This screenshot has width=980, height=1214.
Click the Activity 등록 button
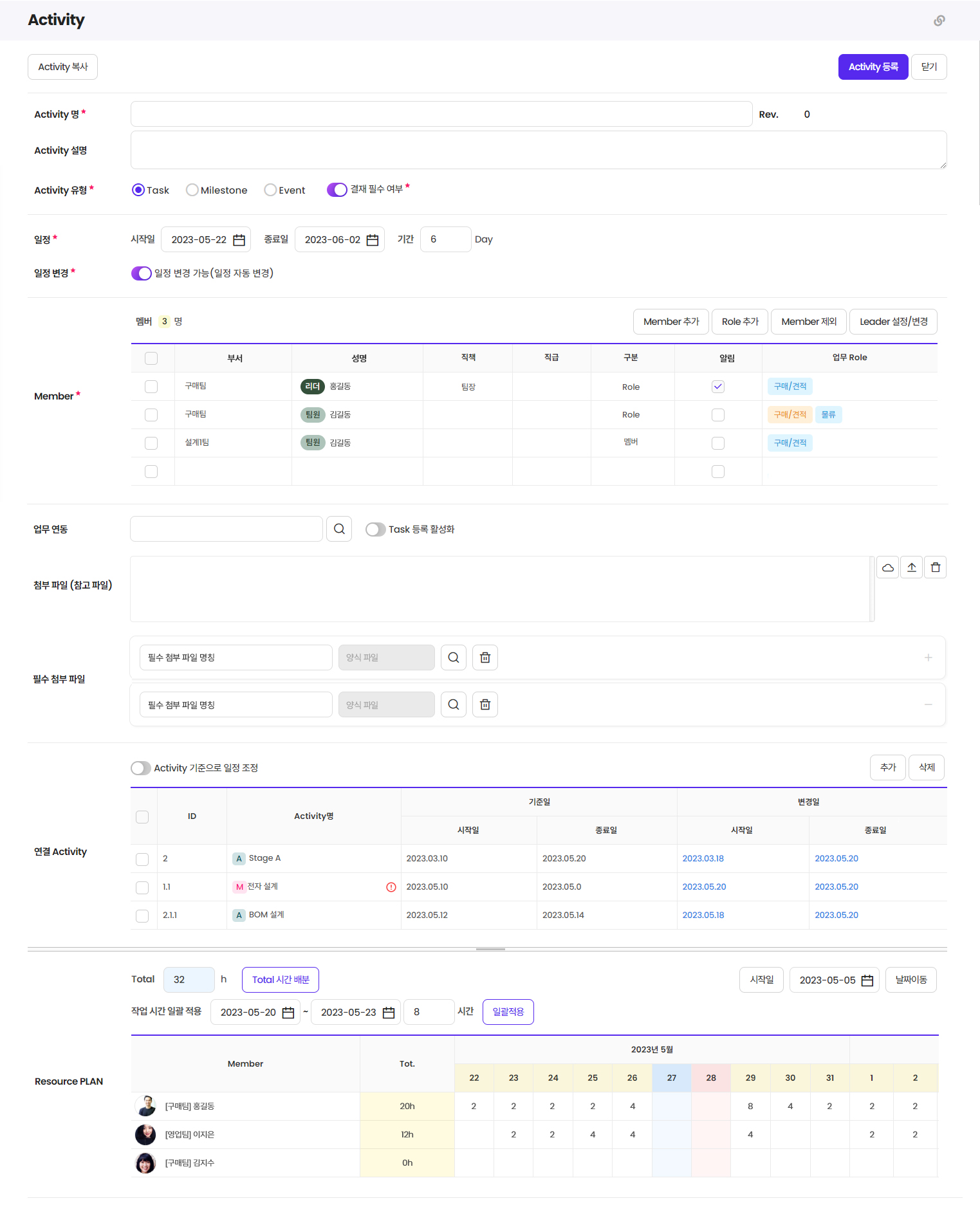tap(873, 67)
